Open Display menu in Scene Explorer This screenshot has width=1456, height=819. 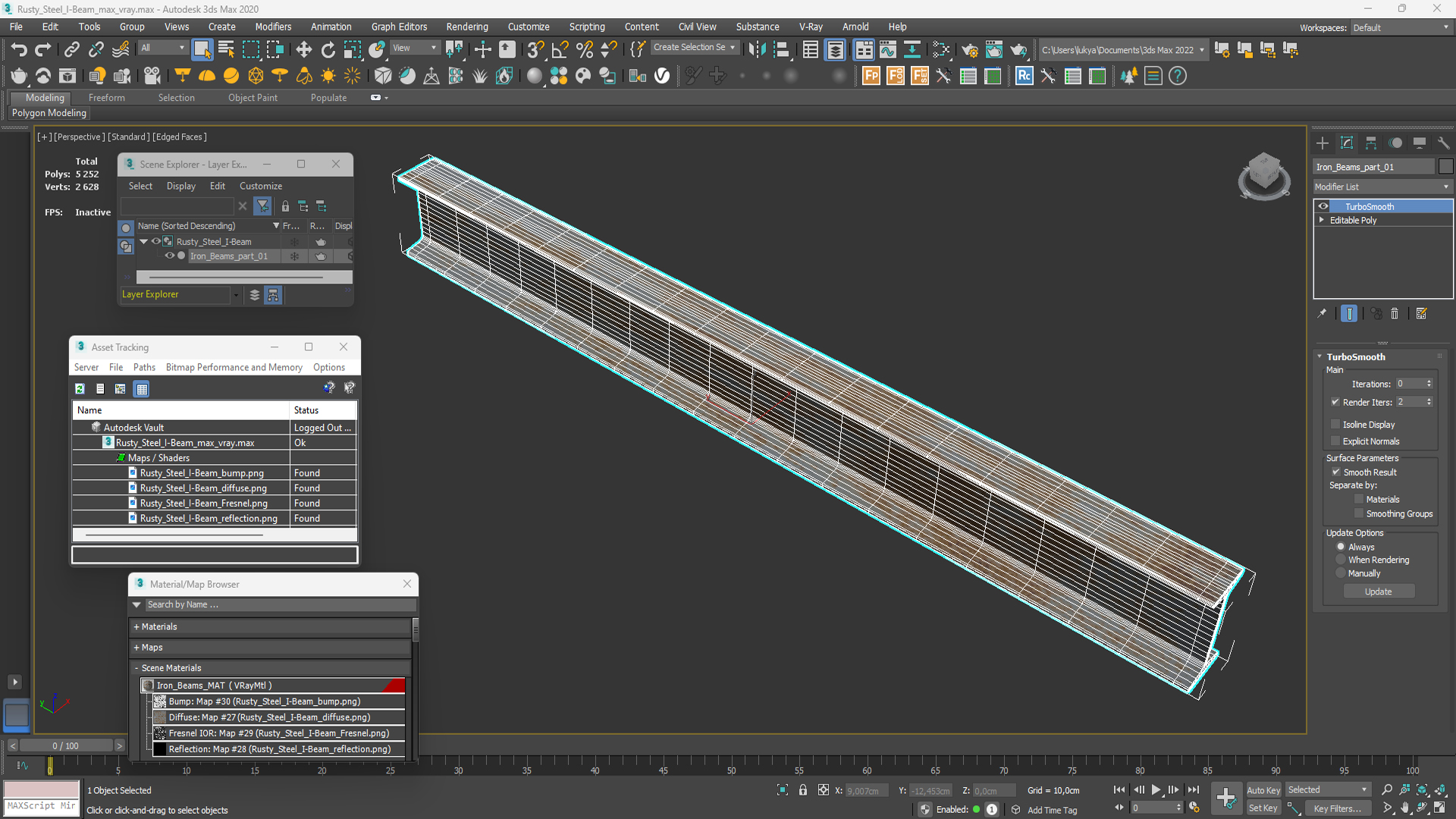pos(181,186)
